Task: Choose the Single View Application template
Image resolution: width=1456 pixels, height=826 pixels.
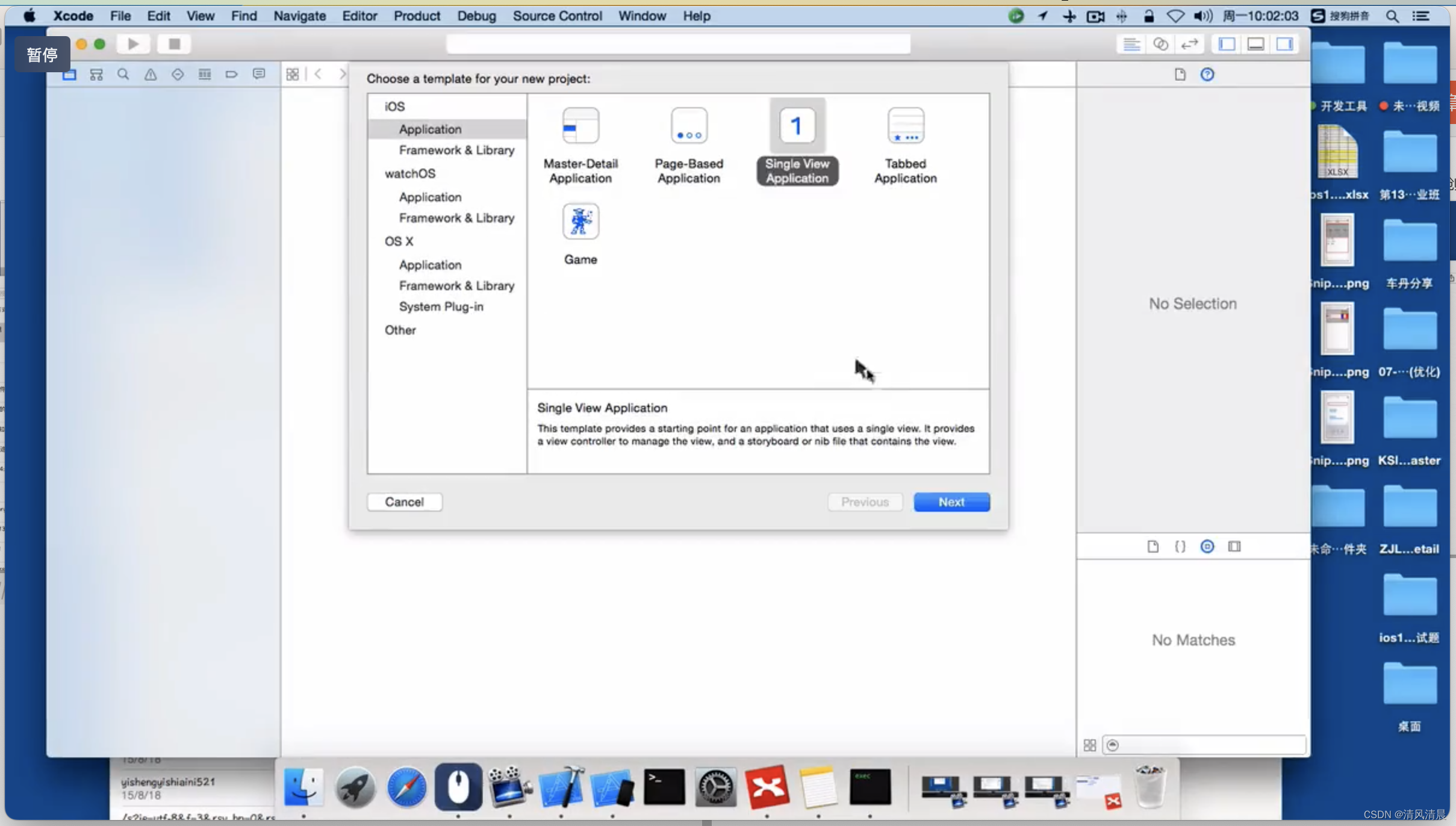Action: point(797,143)
